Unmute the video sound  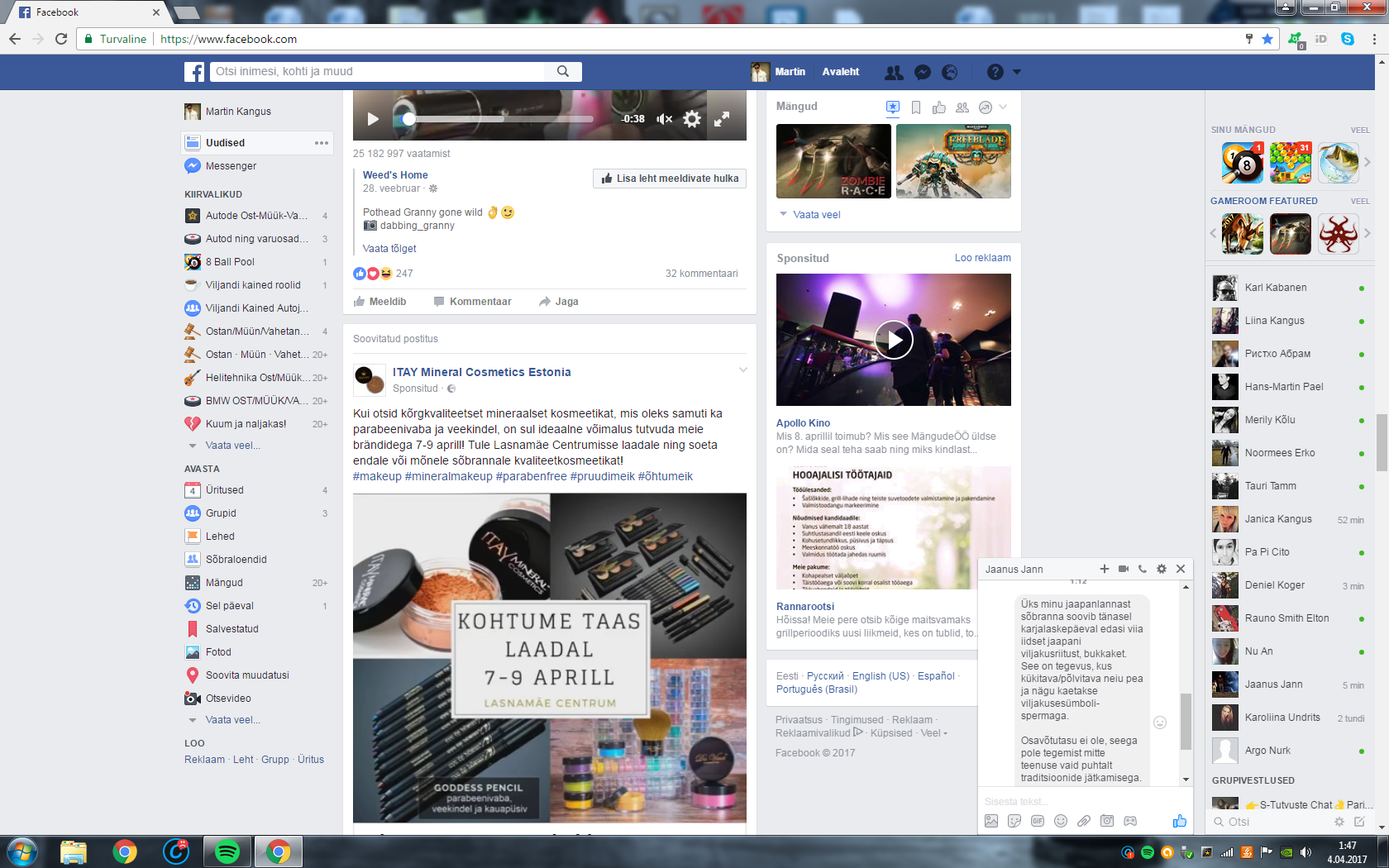point(665,119)
